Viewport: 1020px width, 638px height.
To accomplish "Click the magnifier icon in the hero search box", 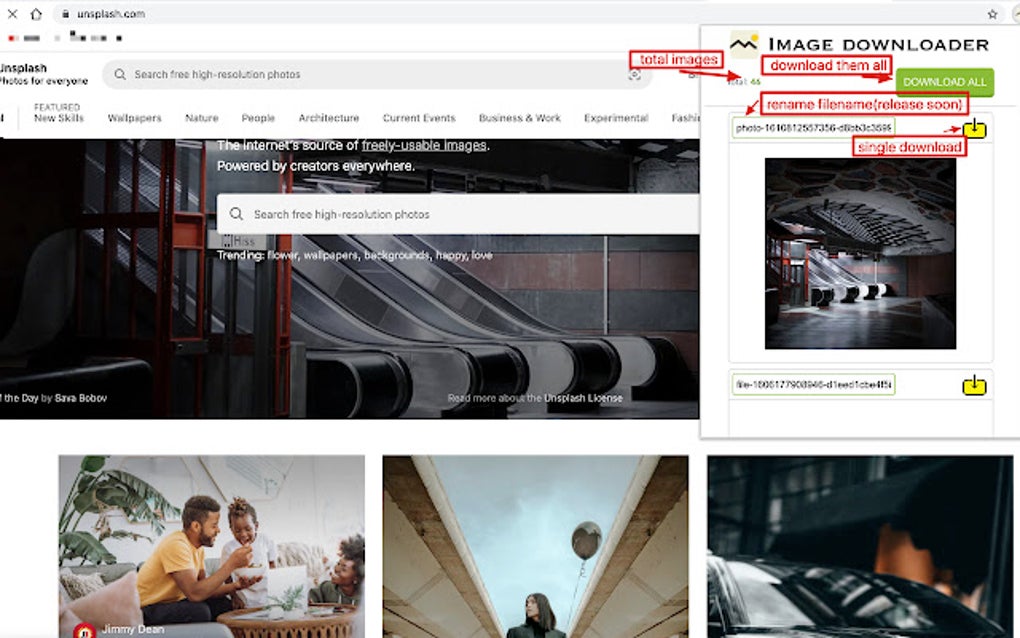I will click(237, 214).
